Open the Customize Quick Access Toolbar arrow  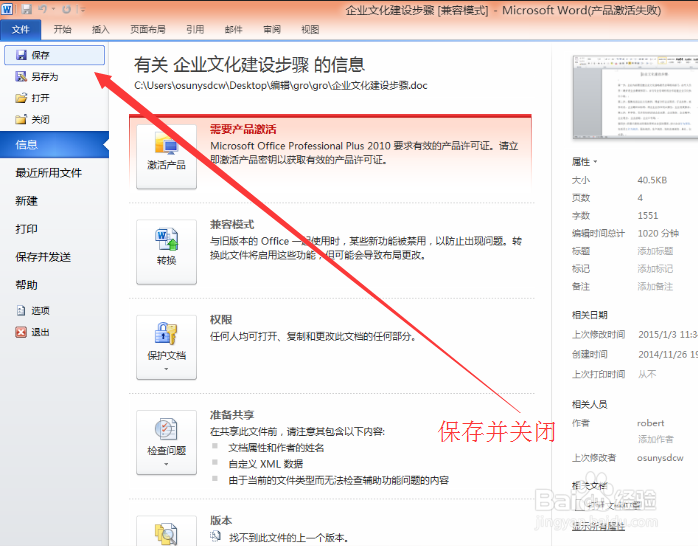click(82, 9)
